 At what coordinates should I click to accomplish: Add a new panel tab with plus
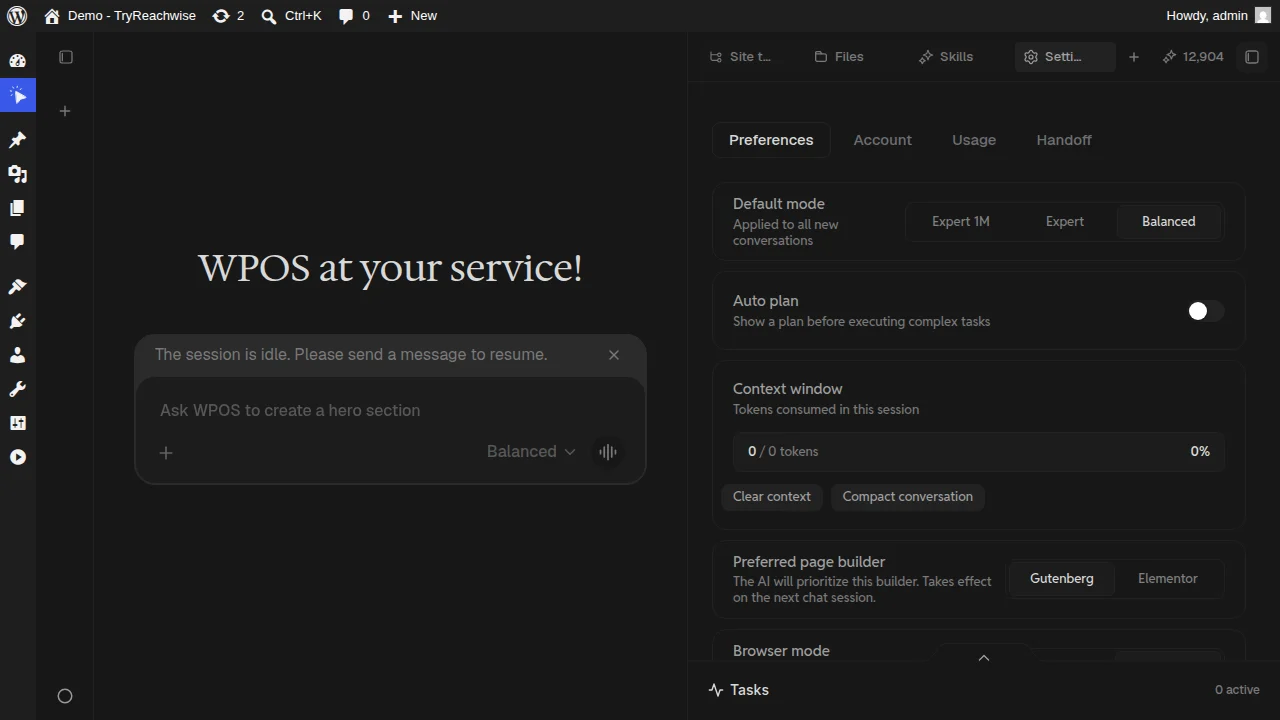click(1134, 57)
